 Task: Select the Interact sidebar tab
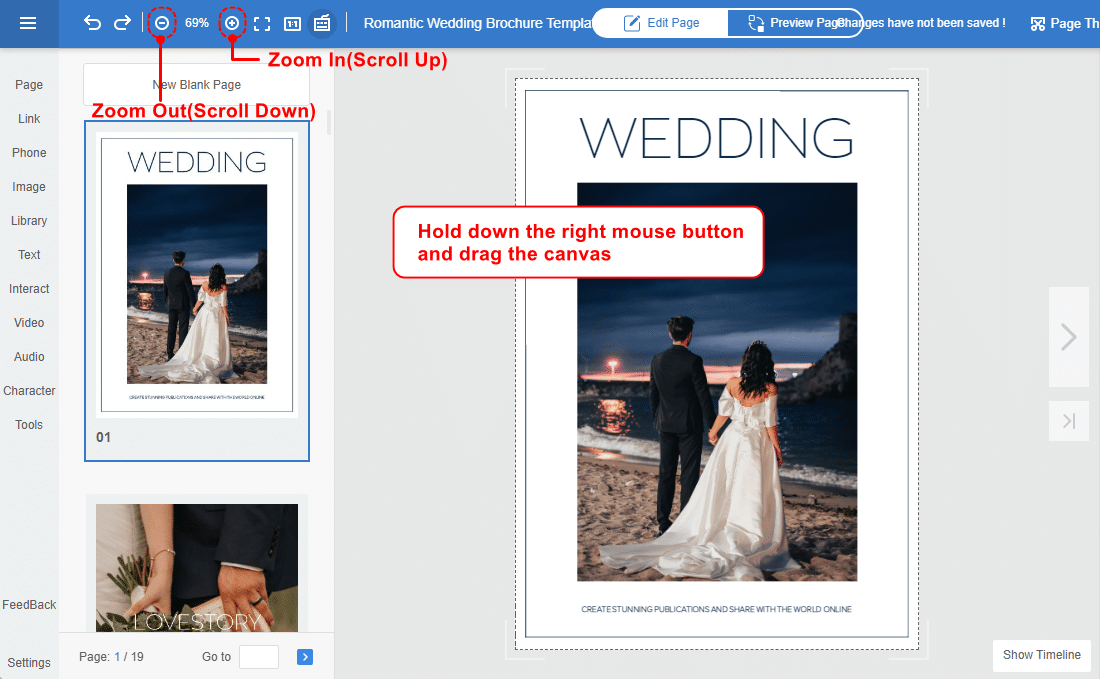[x=29, y=288]
